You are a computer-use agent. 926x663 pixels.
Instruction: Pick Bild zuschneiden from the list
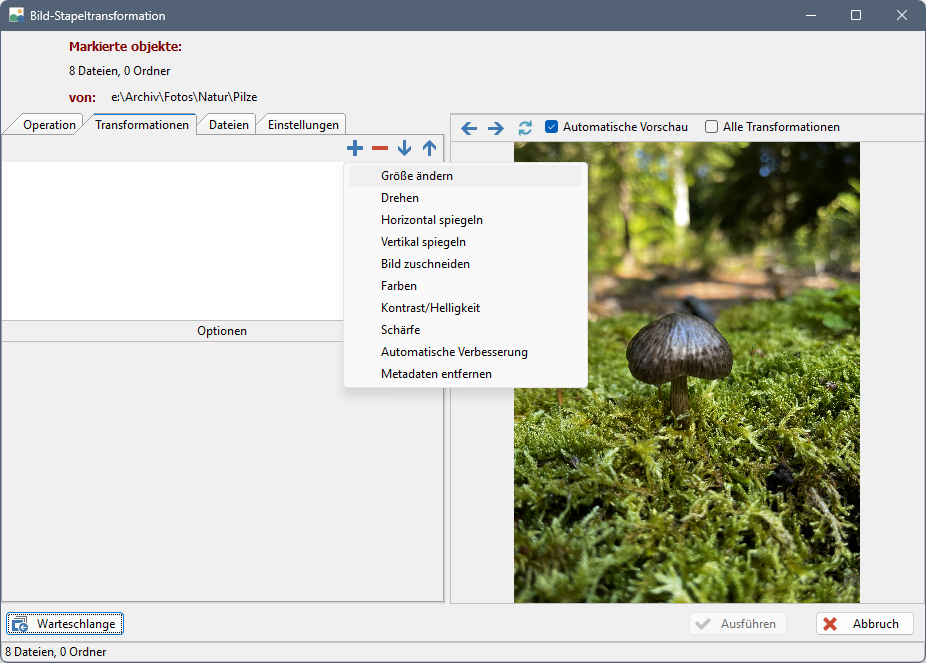tap(425, 264)
